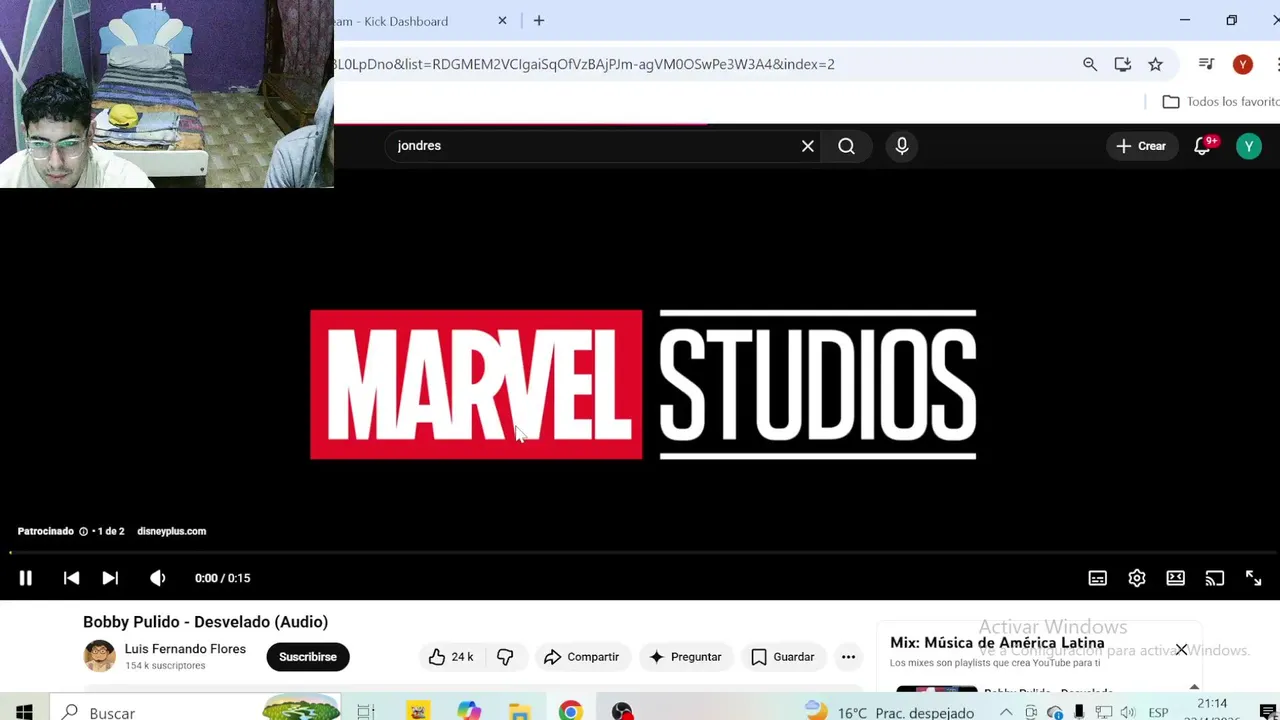Click the Luis Fernando Flores channel avatar
Screen dimensions: 1280x720
click(99, 656)
